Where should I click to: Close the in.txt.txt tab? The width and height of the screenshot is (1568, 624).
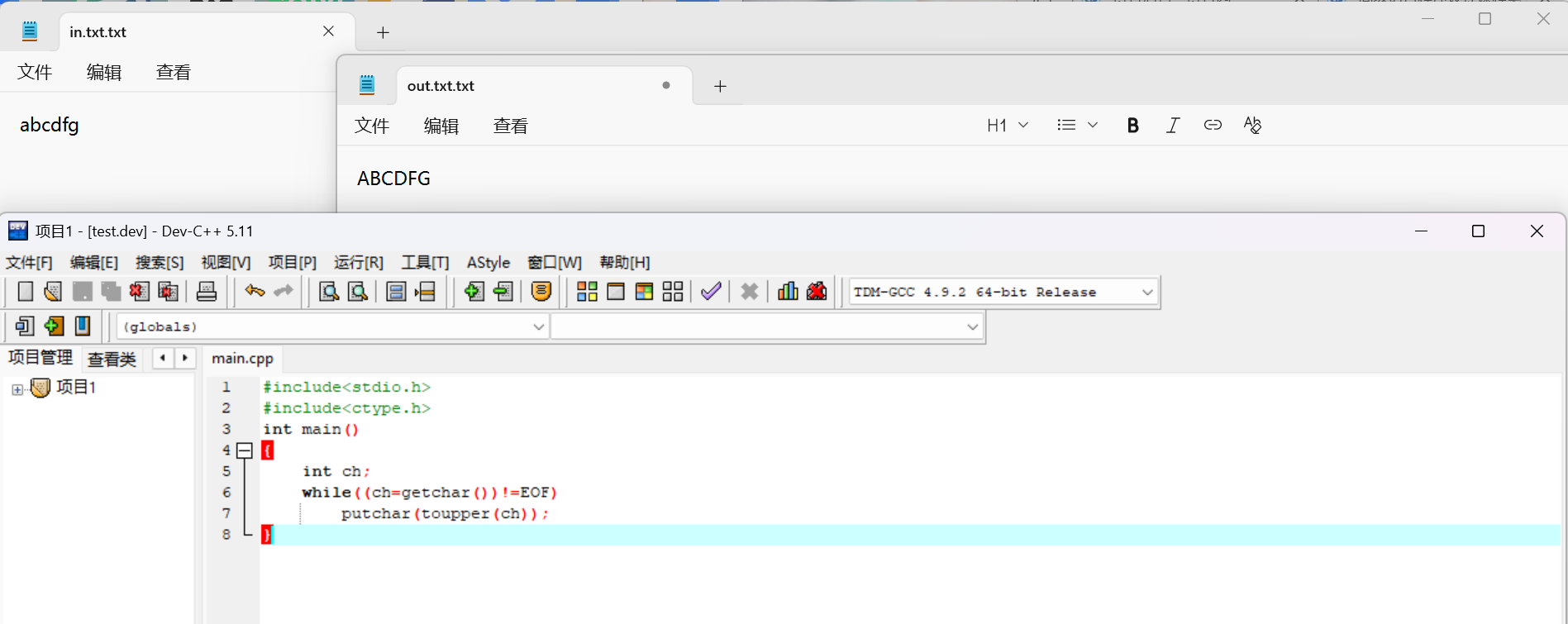328,31
